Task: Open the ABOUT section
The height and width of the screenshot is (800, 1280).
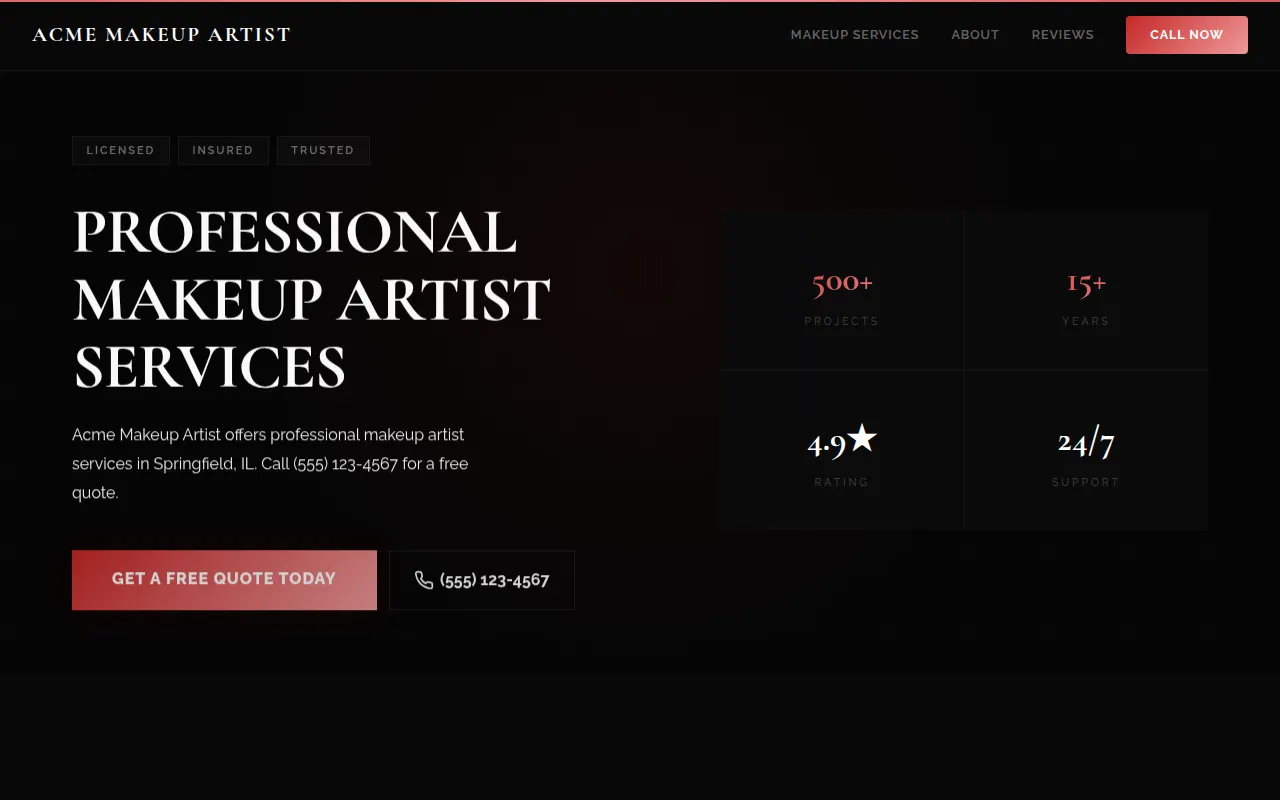Action: coord(975,35)
